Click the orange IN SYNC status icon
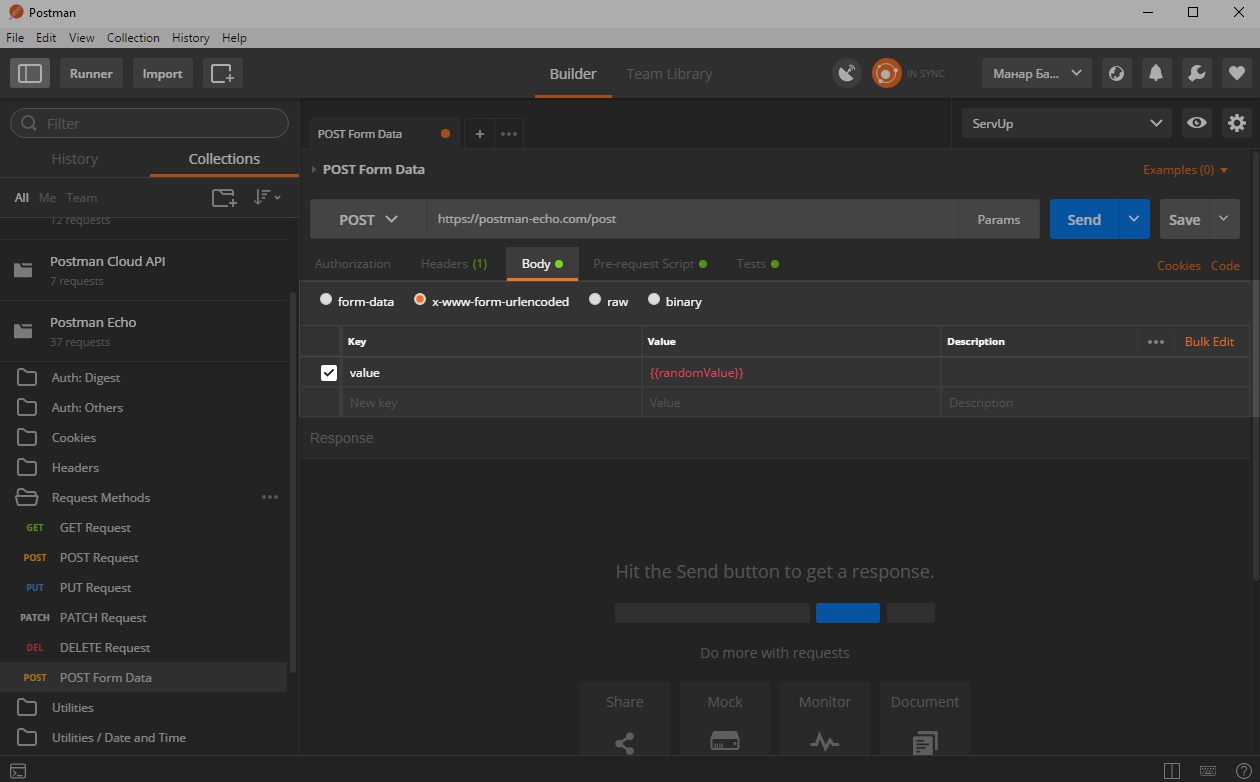The width and height of the screenshot is (1260, 782). point(886,73)
